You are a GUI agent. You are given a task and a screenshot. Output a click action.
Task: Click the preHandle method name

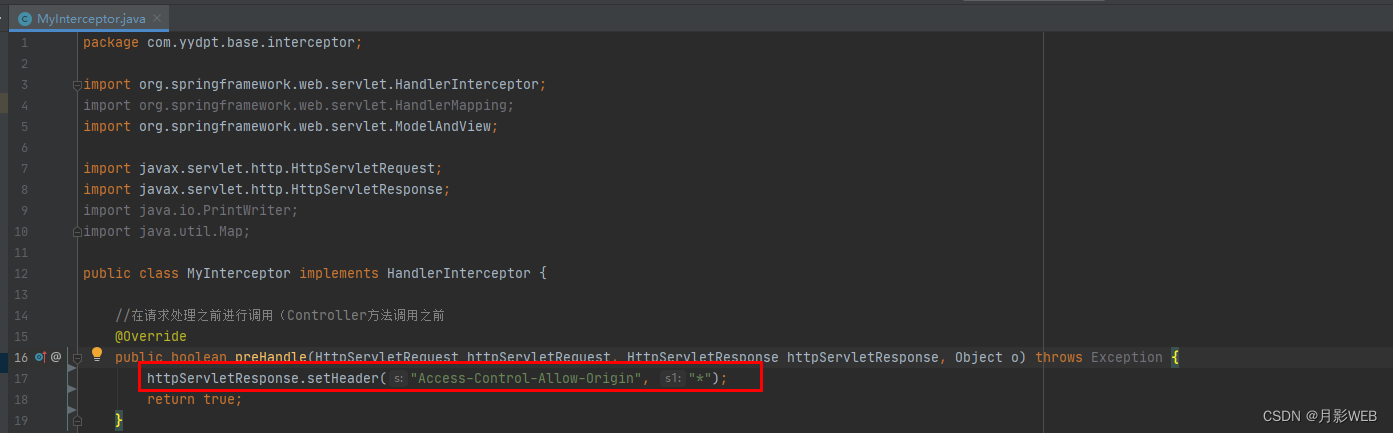pyautogui.click(x=271, y=357)
